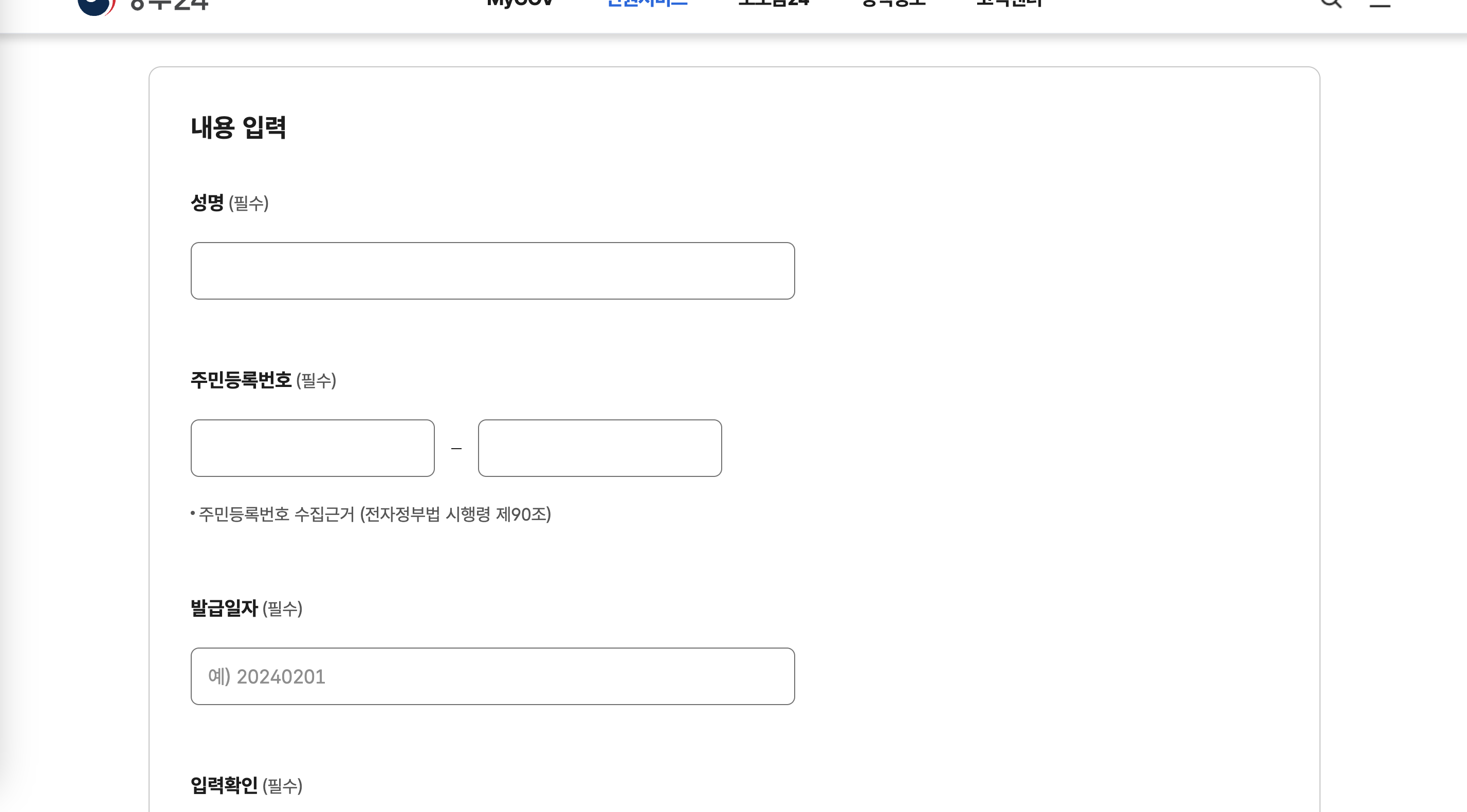1467x812 pixels.
Task: Open the MyGOV menu
Action: coord(520,4)
